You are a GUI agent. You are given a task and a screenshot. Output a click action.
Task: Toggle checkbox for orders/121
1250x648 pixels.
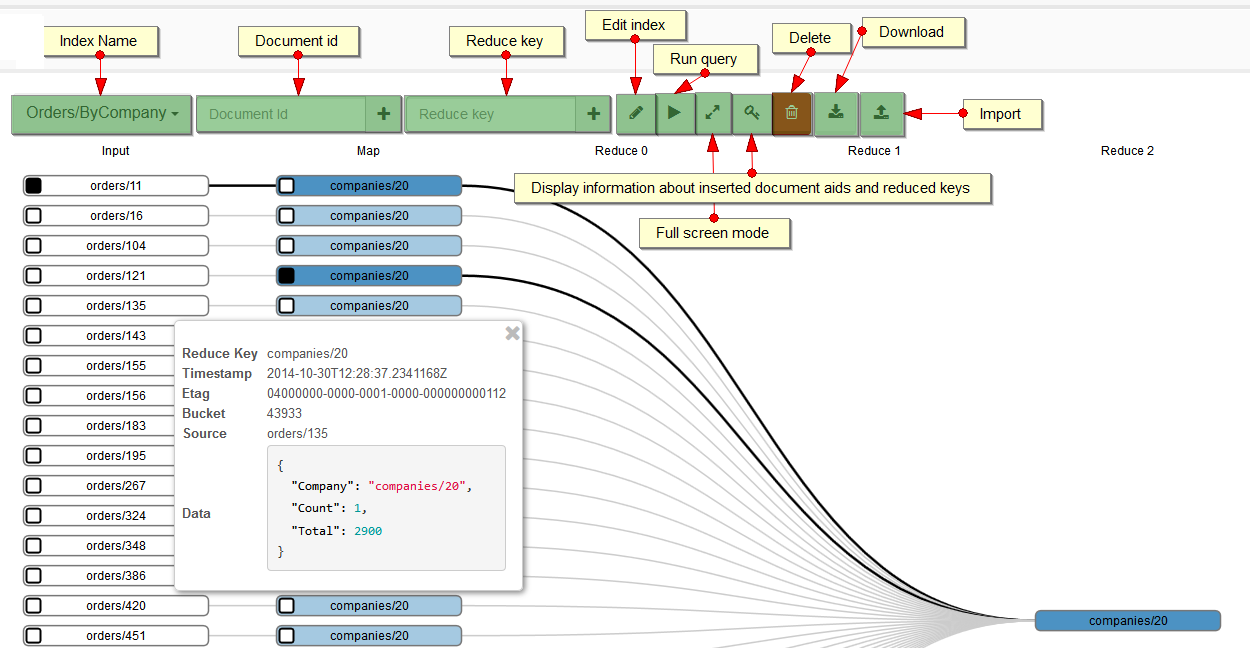33,276
